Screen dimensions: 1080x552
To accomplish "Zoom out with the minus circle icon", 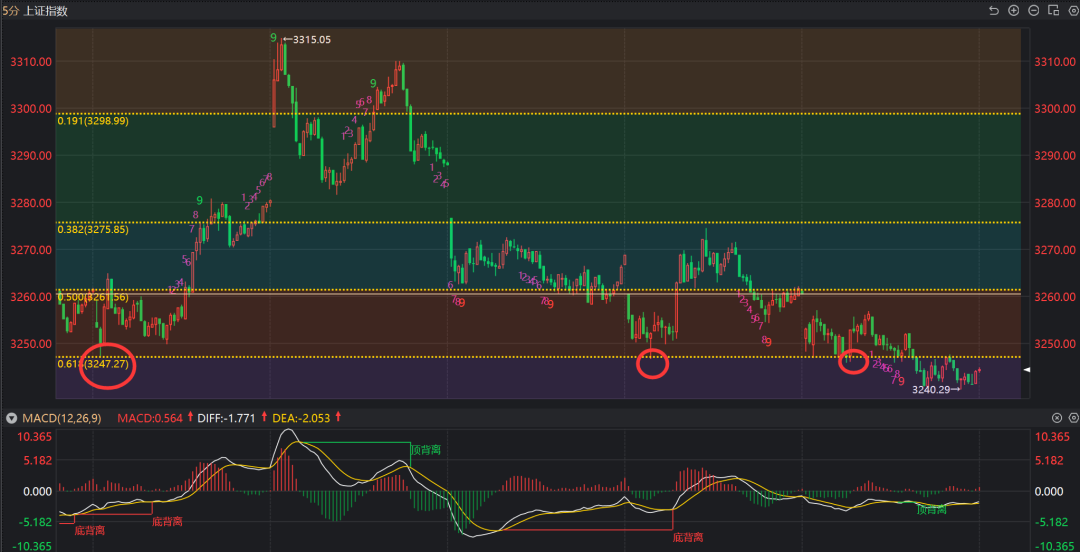I will [x=1033, y=11].
